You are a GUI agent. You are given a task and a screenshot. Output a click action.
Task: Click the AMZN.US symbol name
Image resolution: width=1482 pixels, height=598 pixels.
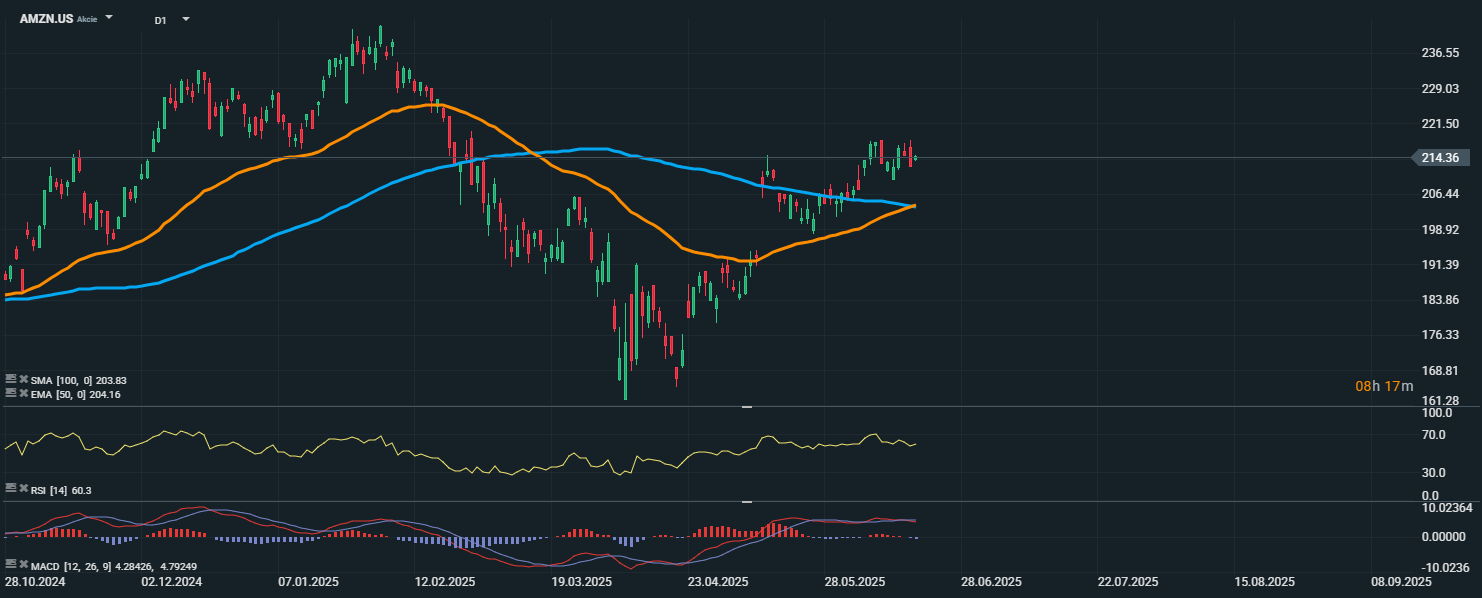point(46,18)
